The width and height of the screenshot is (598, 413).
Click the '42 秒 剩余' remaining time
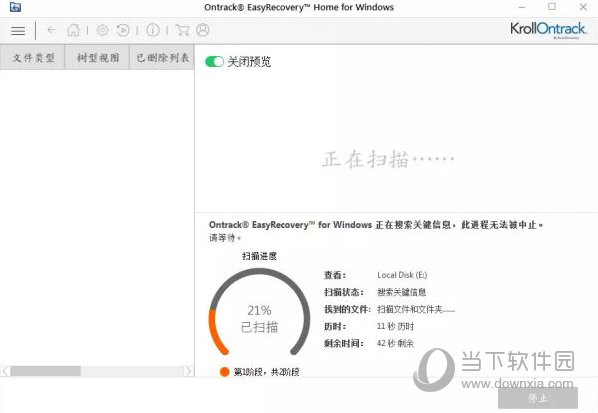coord(395,343)
